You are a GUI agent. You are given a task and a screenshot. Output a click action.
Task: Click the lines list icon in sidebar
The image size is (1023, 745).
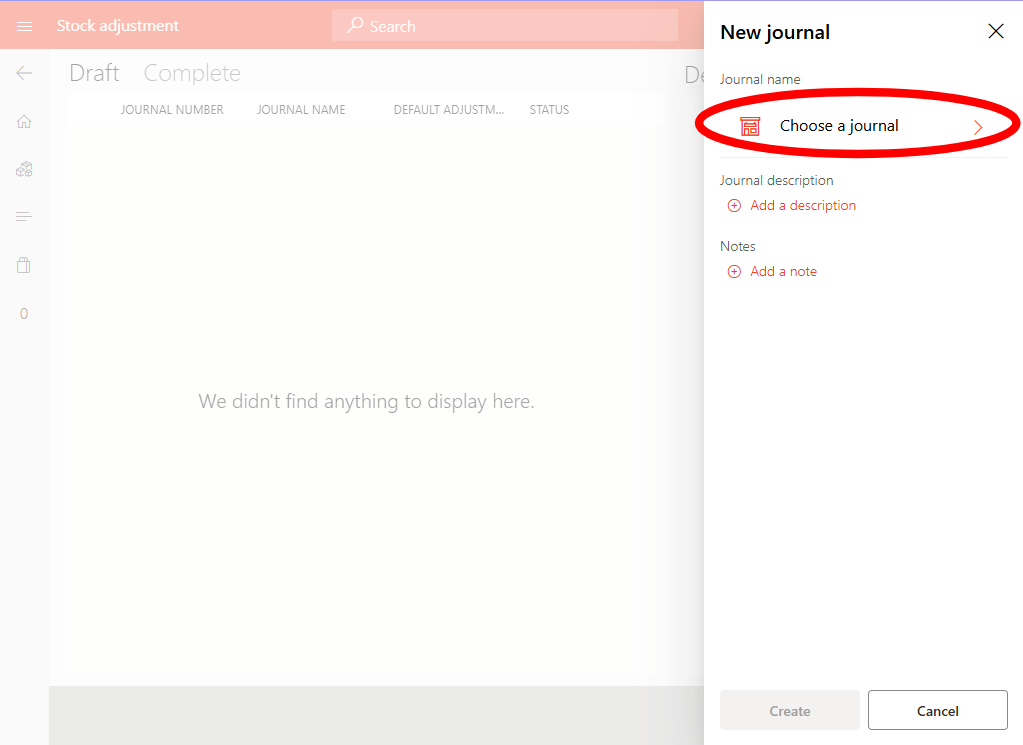24,217
